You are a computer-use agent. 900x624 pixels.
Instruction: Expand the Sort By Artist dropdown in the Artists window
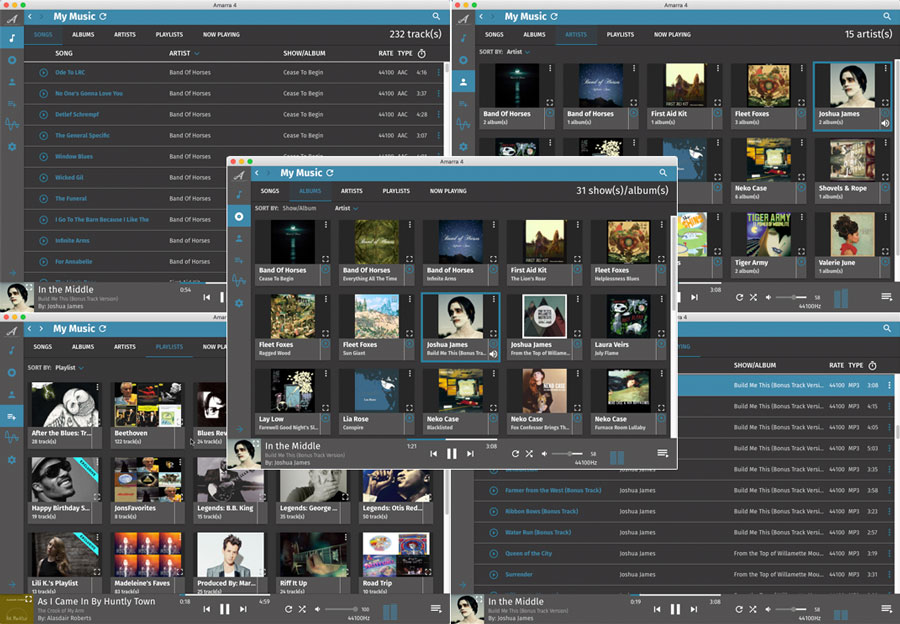[x=519, y=51]
